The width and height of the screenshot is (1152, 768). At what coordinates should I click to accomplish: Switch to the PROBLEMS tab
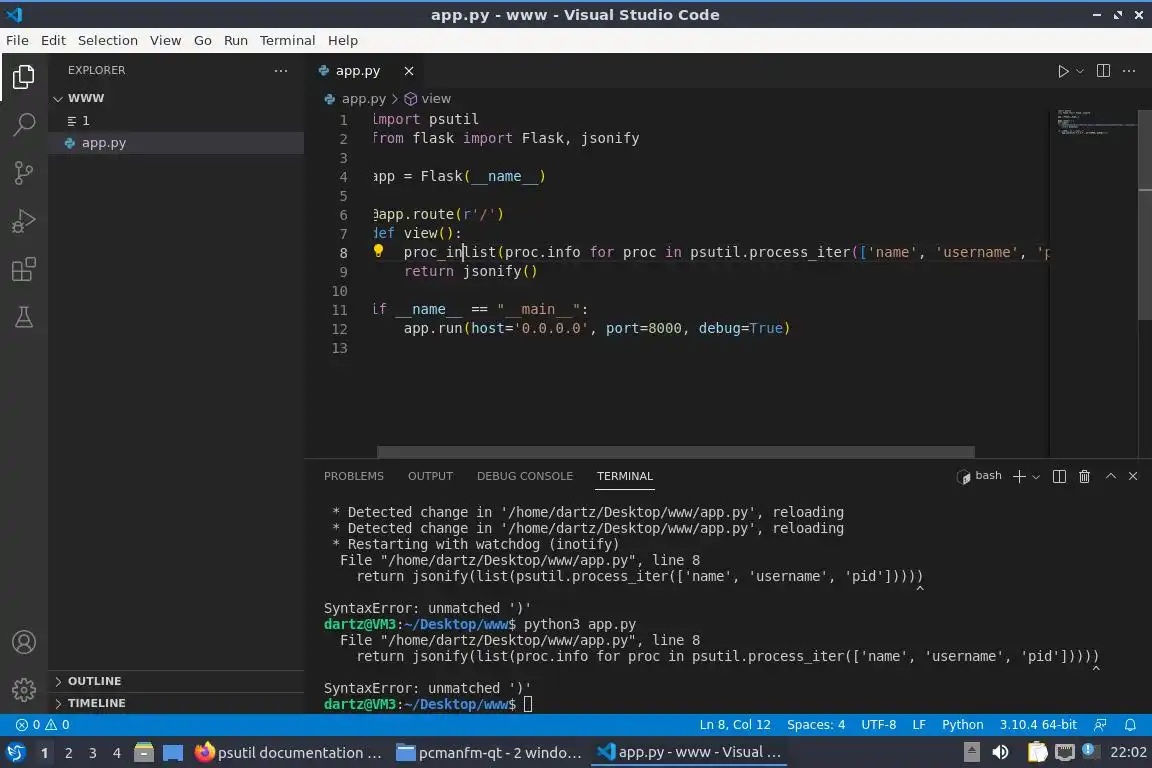click(x=353, y=476)
